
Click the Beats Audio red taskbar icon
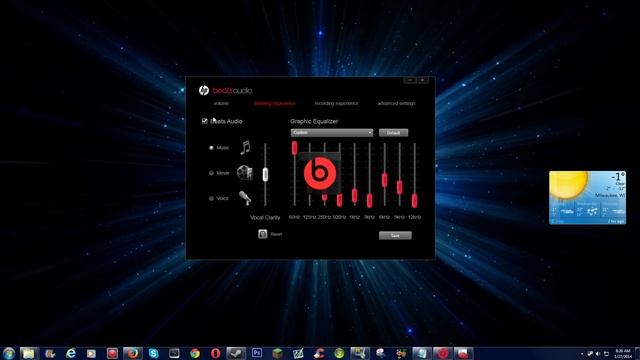coord(442,353)
